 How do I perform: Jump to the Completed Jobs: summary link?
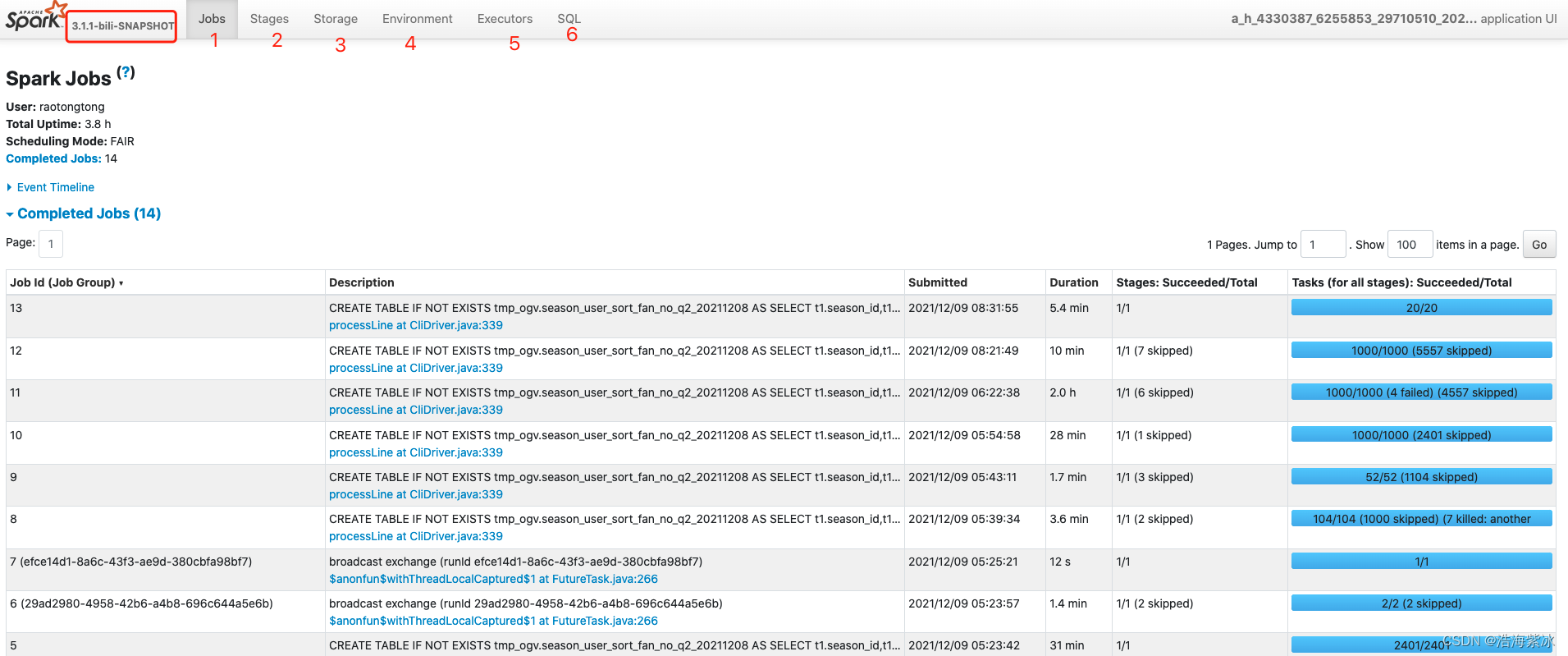tap(53, 158)
